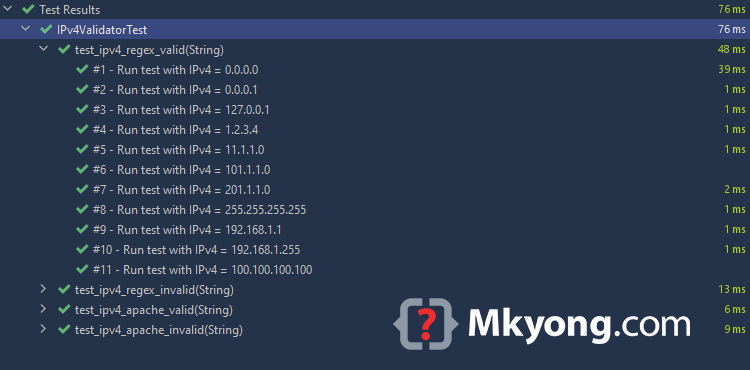Collapse the IPv4ValidatorTest node
The height and width of the screenshot is (370, 750).
click(x=25, y=29)
